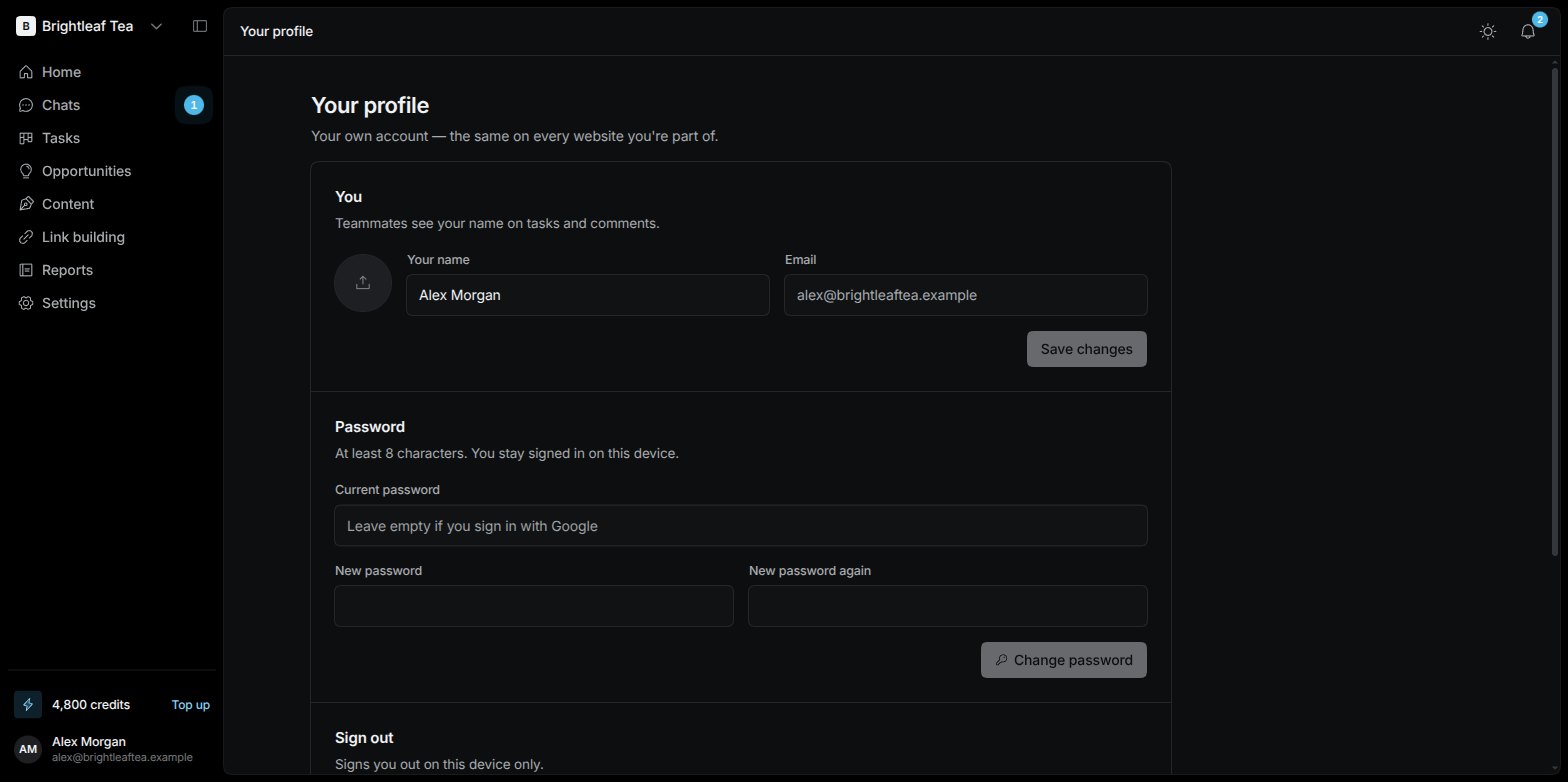This screenshot has width=1568, height=782.
Task: Click the lightning bolt credits icon
Action: click(x=28, y=704)
